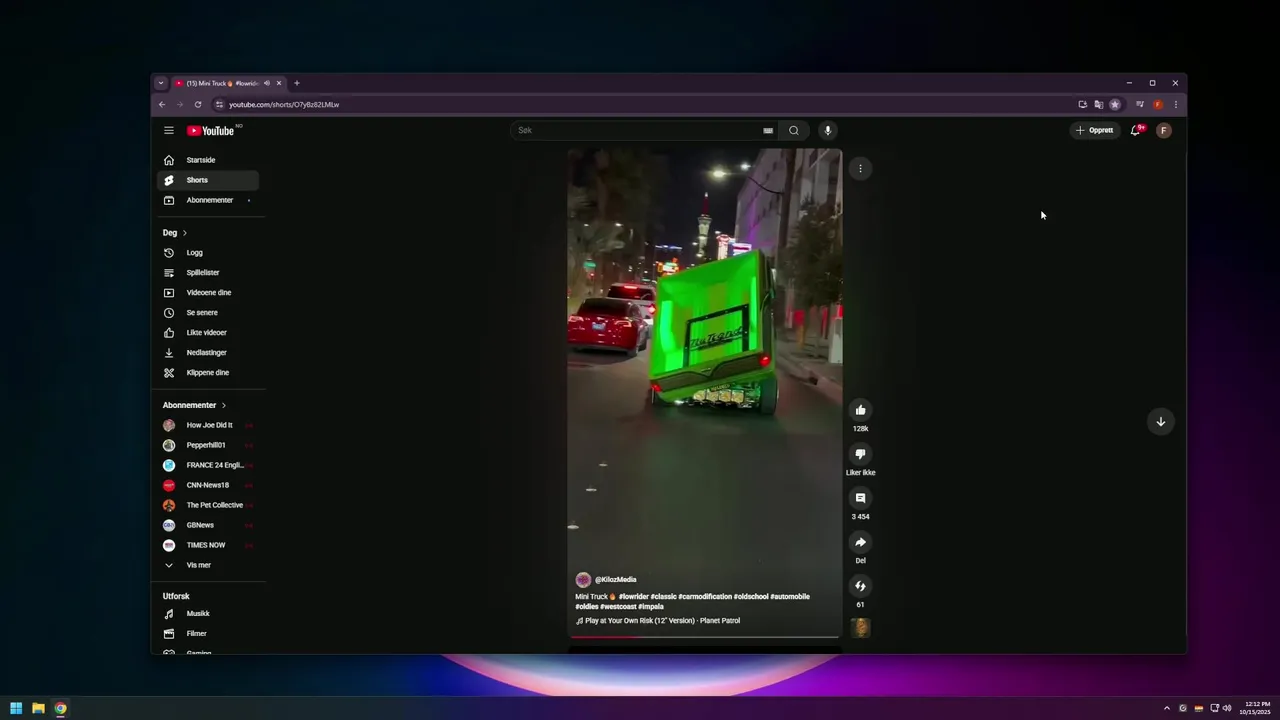The width and height of the screenshot is (1280, 720).
Task: Expand Vis mer subscriptions list
Action: coord(208,565)
